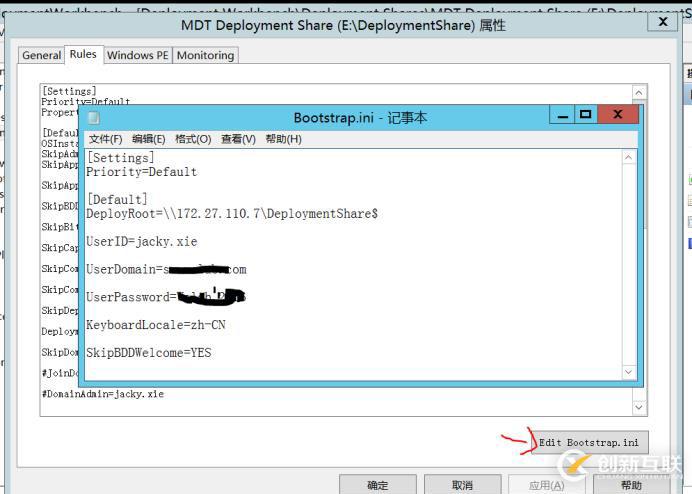Click the UserPassword line in Notepad

tap(165, 297)
